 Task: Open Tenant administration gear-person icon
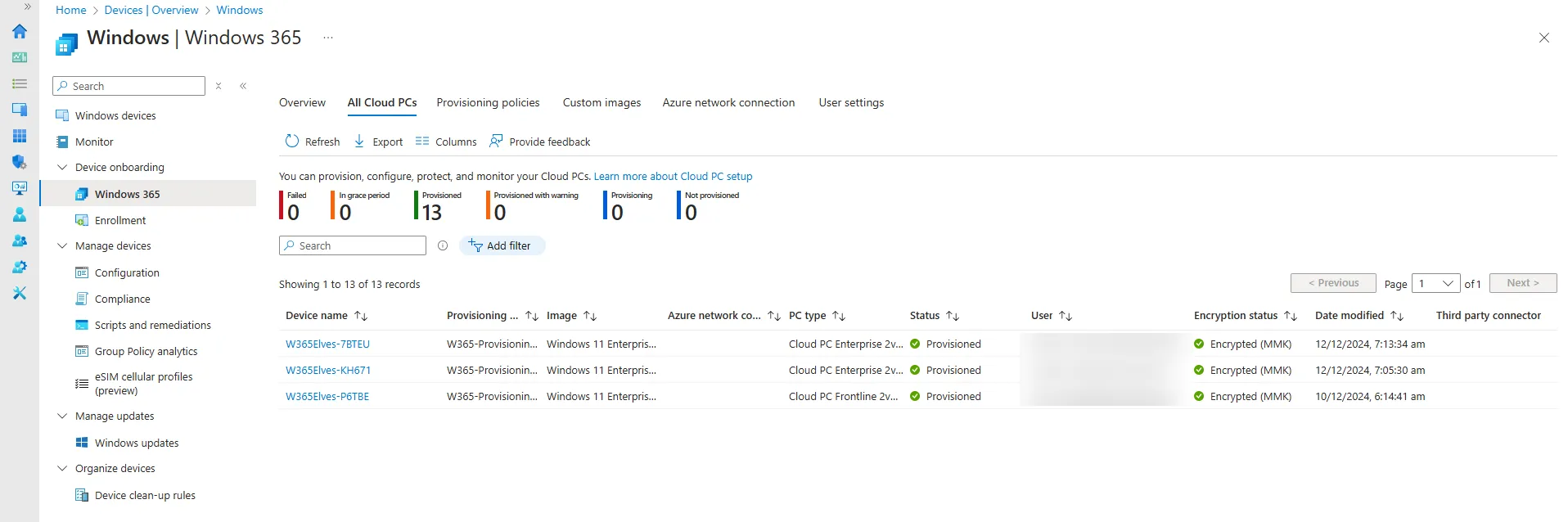pyautogui.click(x=20, y=267)
